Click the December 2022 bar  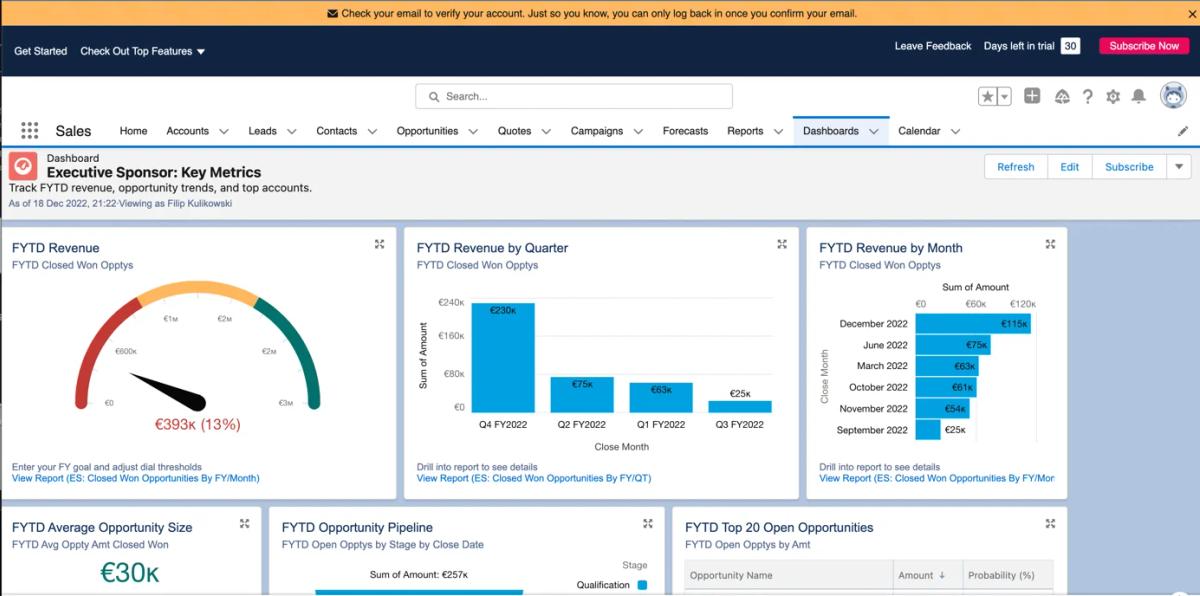(x=973, y=323)
